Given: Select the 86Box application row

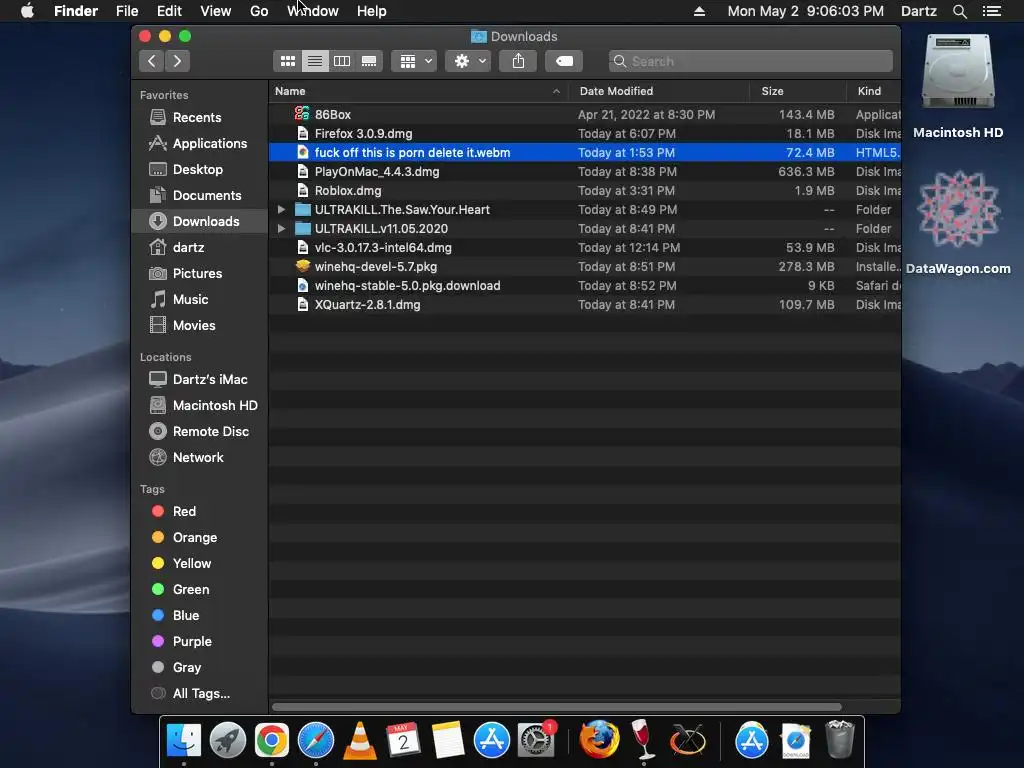Looking at the screenshot, I should click(584, 114).
